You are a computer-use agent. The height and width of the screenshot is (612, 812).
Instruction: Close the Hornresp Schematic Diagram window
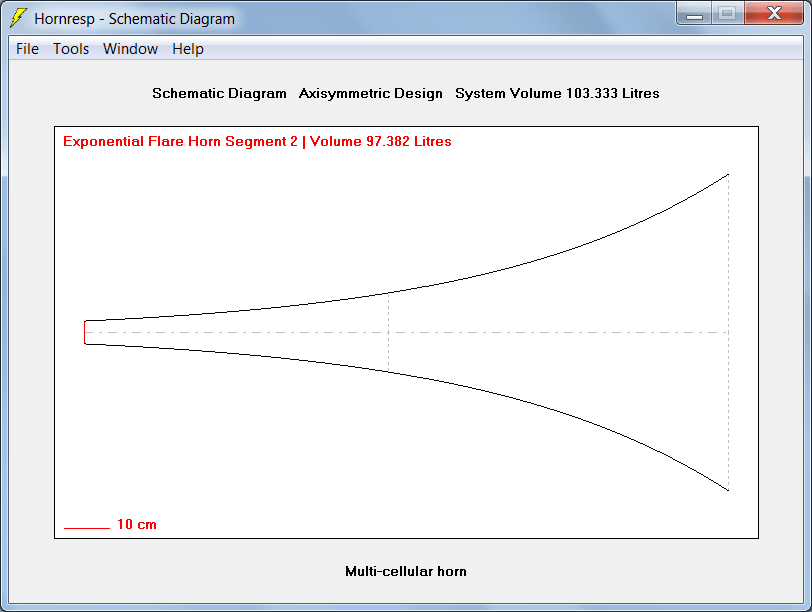pyautogui.click(x=774, y=13)
